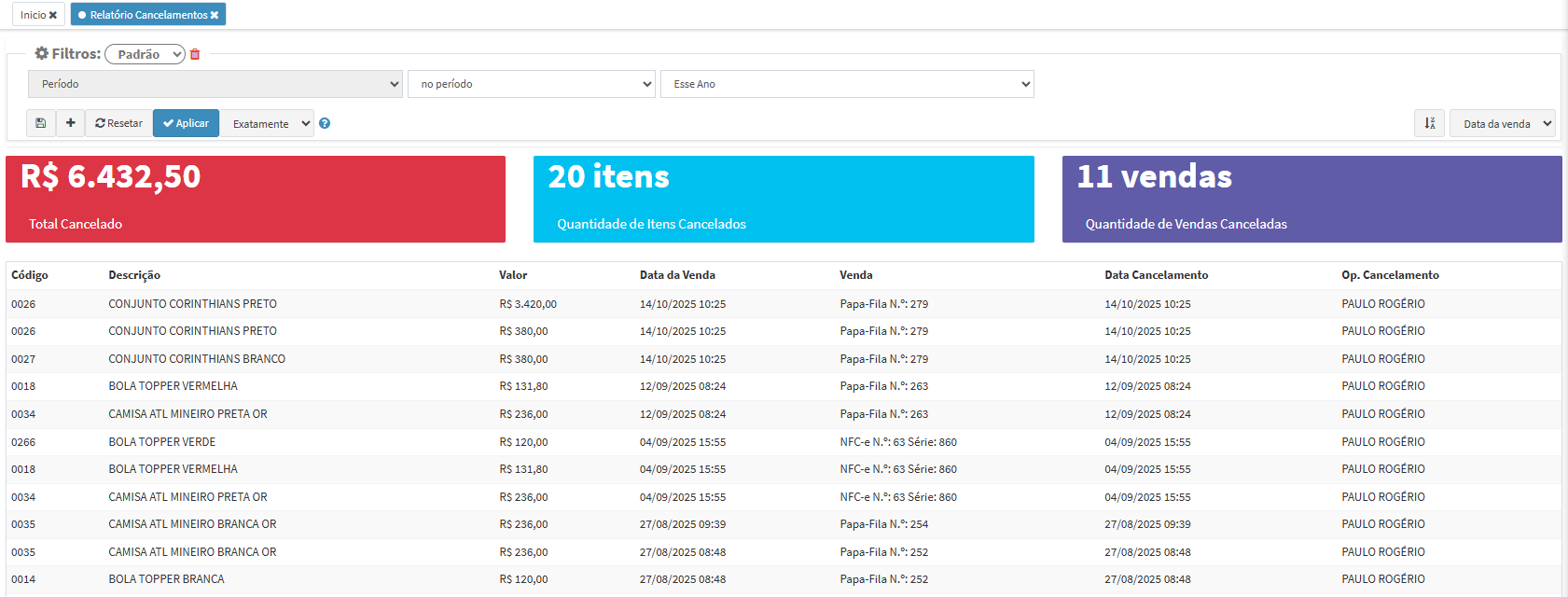This screenshot has height=597, width=1568.
Task: Expand the Período field dropdown
Action: (x=215, y=84)
